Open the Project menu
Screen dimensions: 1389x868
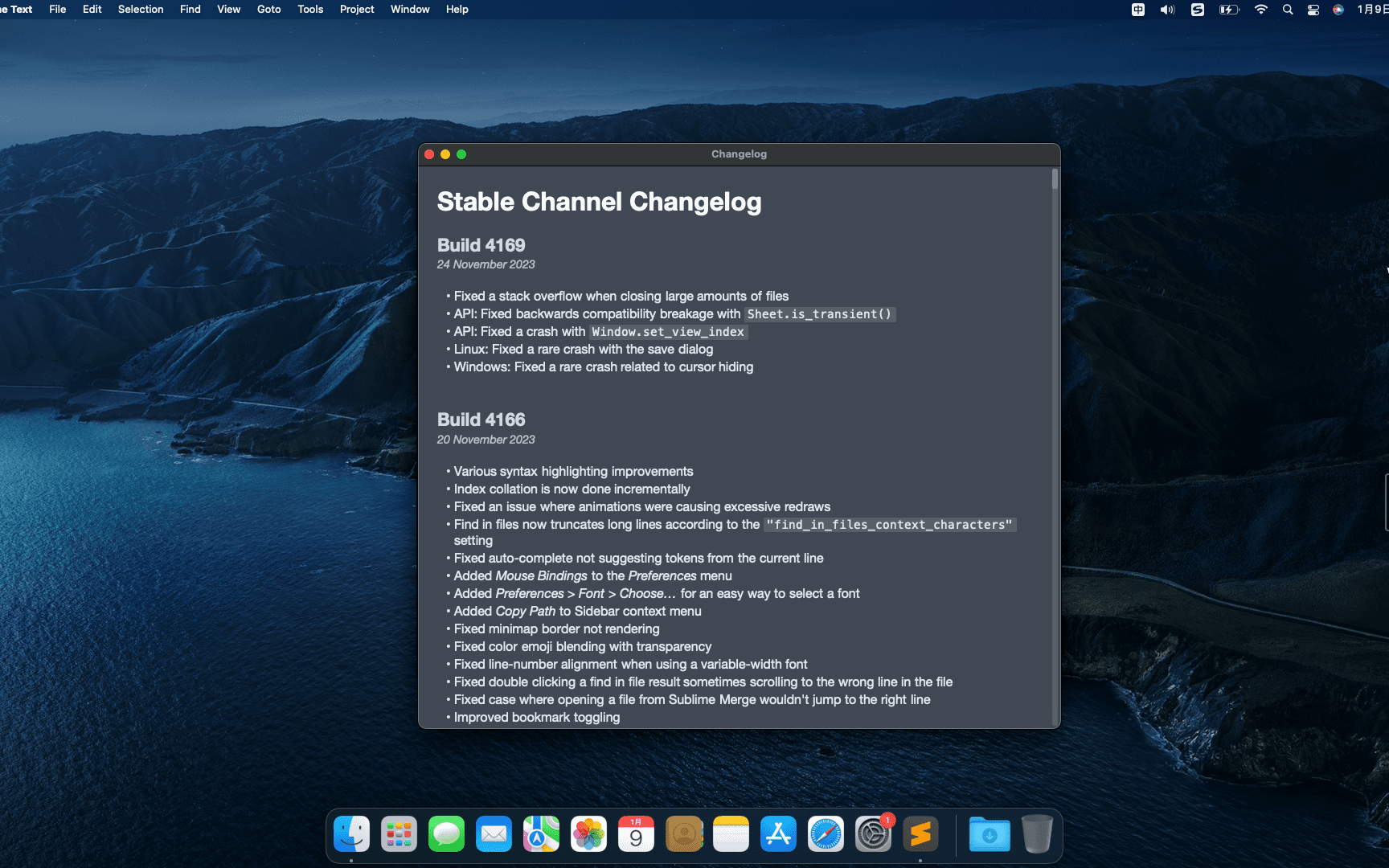[x=357, y=10]
